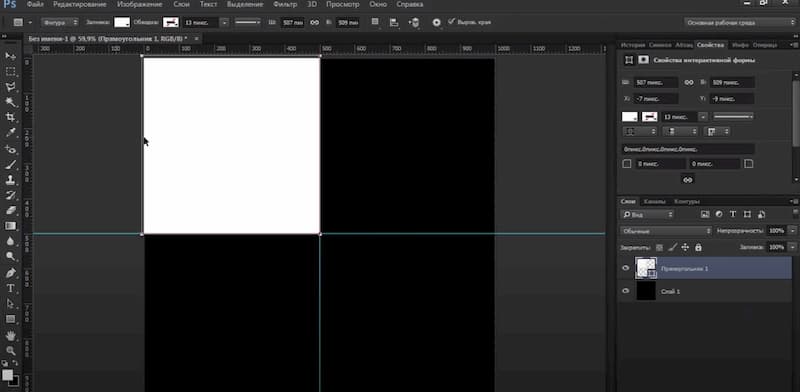
Task: Select the Прямоугольник 1 layer thumbnail
Action: (645, 268)
